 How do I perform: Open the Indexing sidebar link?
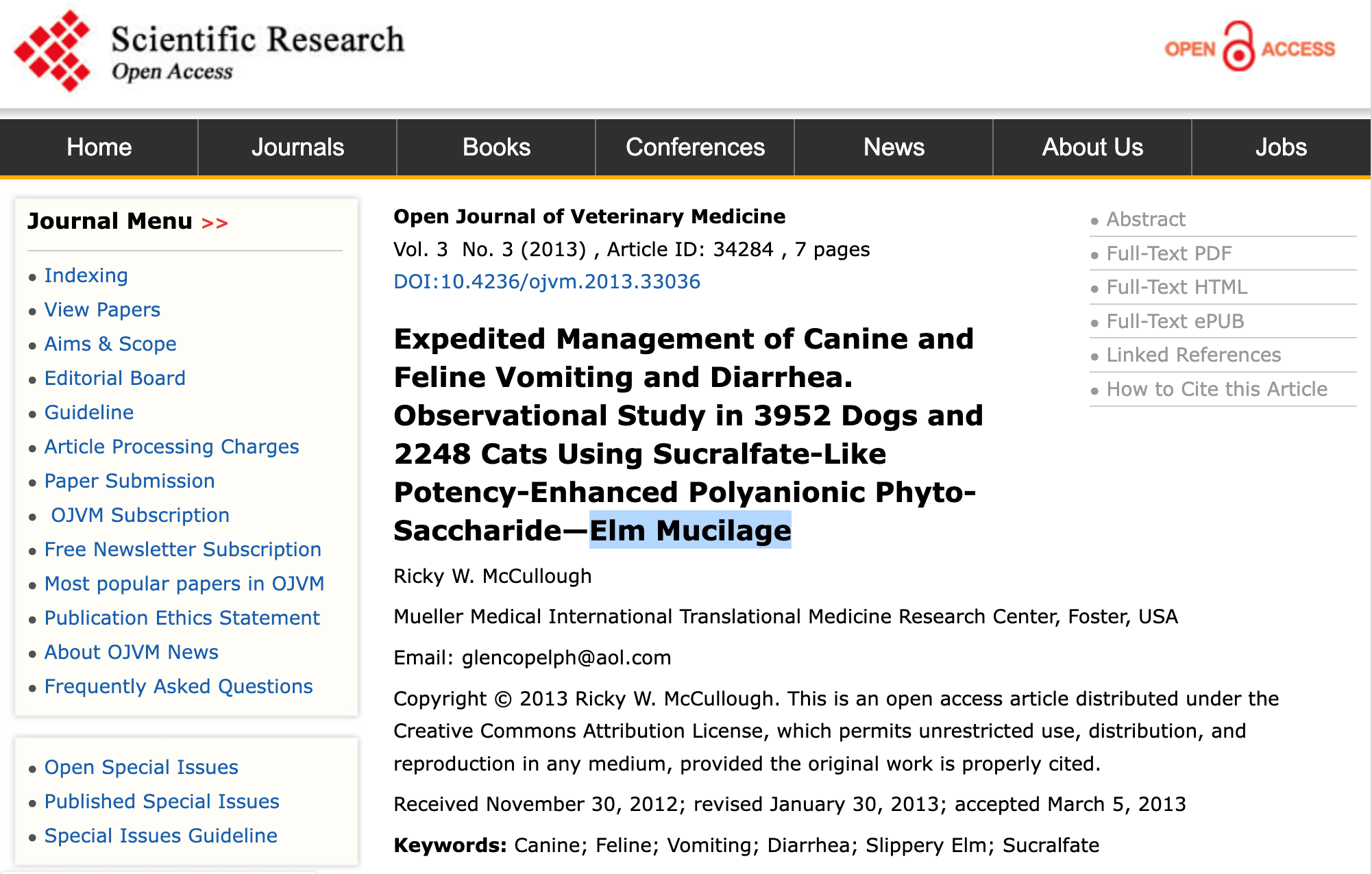point(86,275)
